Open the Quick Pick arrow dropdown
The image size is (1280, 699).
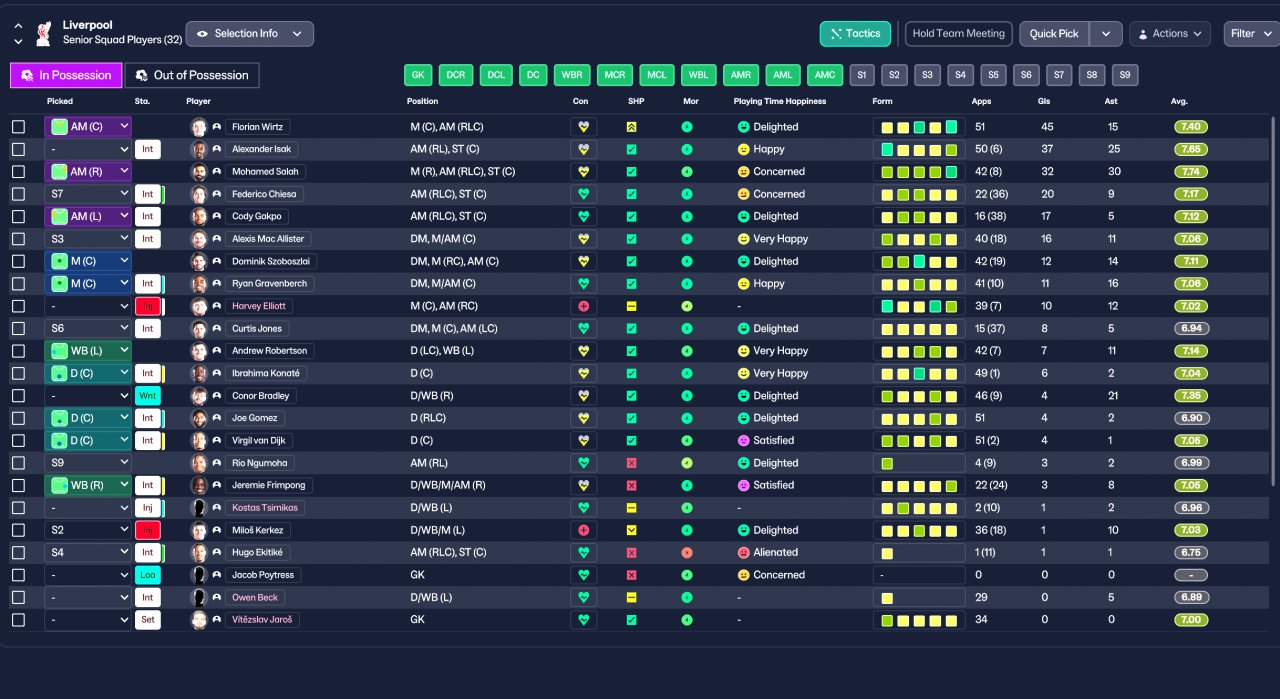(x=1105, y=34)
